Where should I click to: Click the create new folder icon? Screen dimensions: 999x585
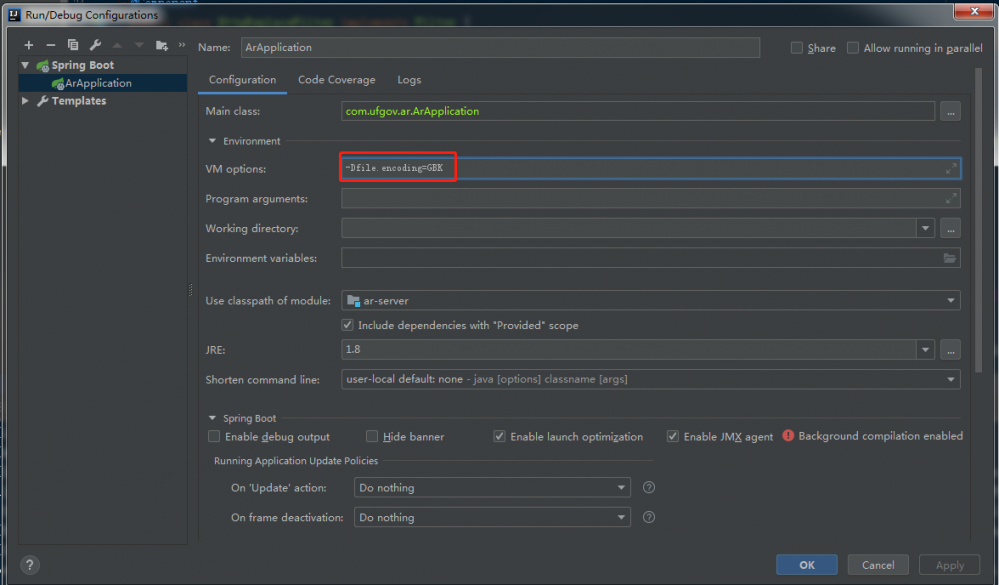coord(161,45)
